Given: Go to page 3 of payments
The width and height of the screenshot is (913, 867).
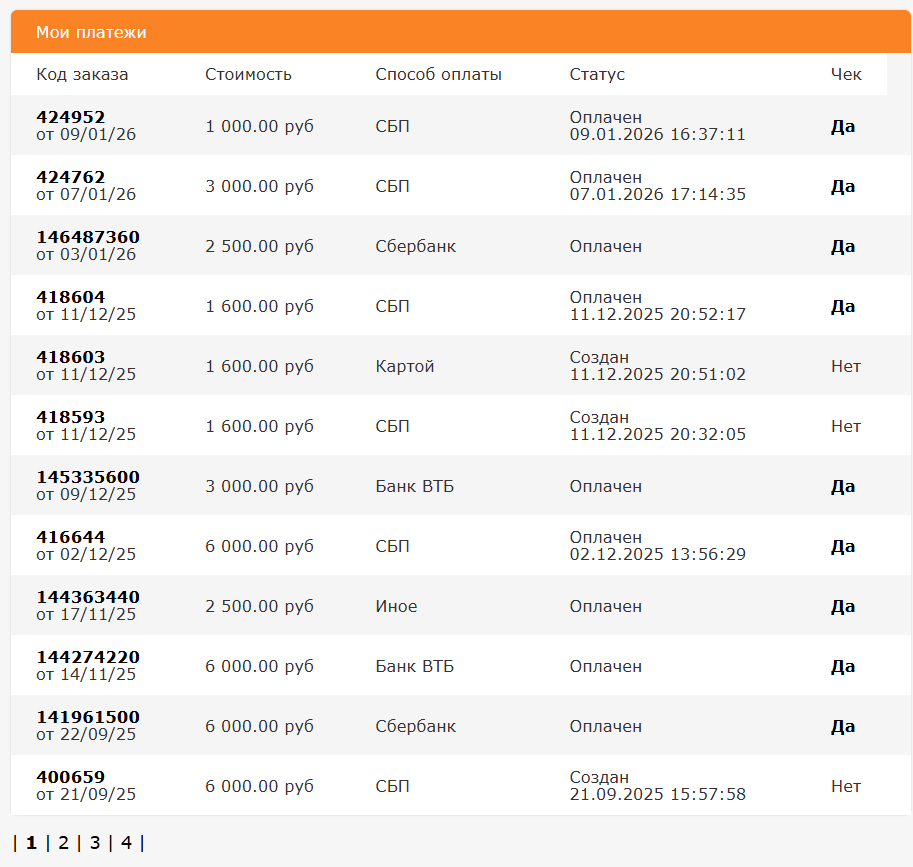Looking at the screenshot, I should (95, 842).
